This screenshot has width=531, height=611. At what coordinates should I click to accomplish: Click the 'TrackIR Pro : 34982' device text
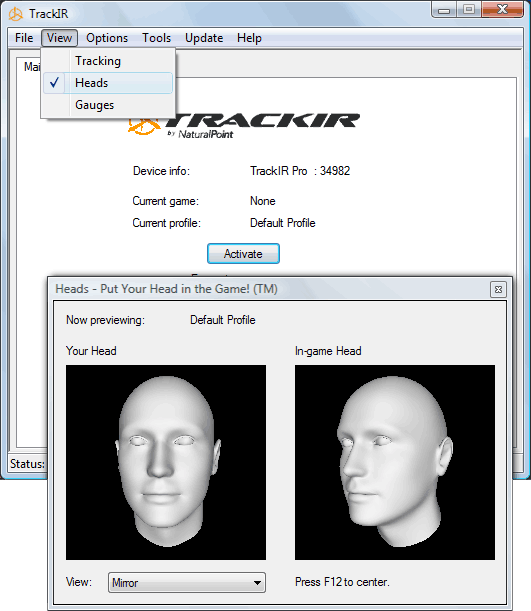(x=300, y=171)
